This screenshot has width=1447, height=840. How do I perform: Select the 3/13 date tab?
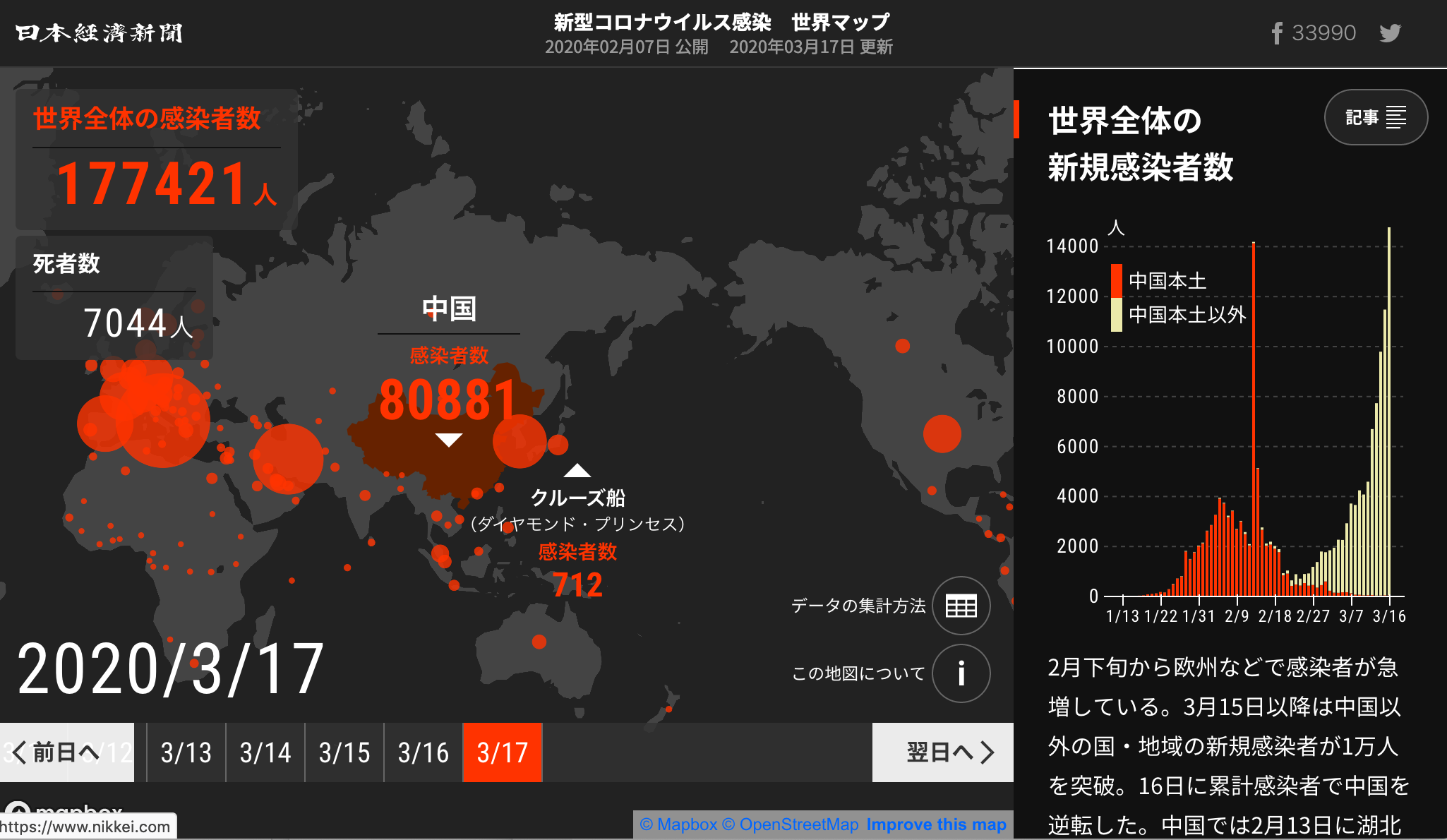coord(186,752)
